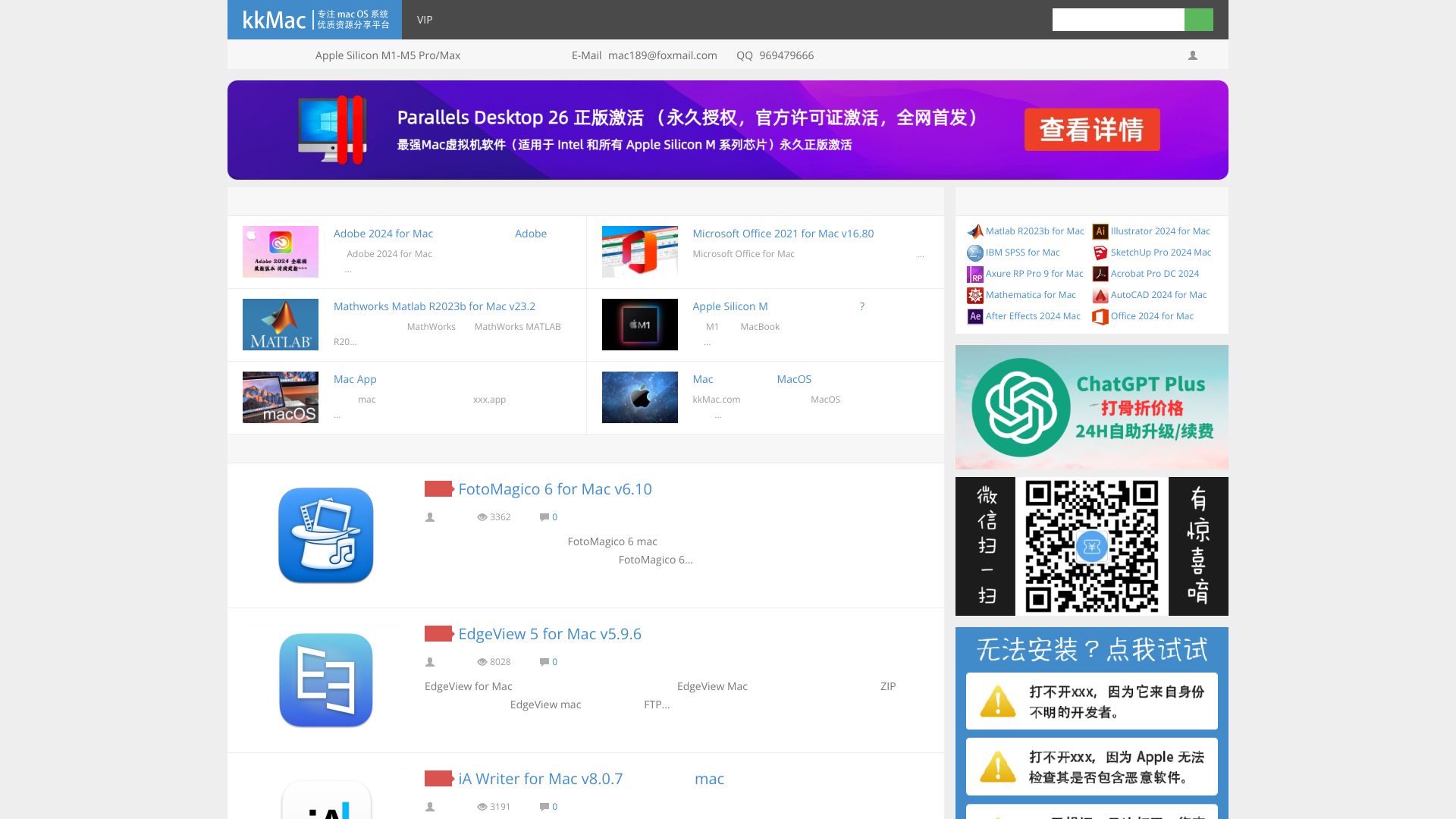Click the comment count on FotoMagico post

click(554, 517)
